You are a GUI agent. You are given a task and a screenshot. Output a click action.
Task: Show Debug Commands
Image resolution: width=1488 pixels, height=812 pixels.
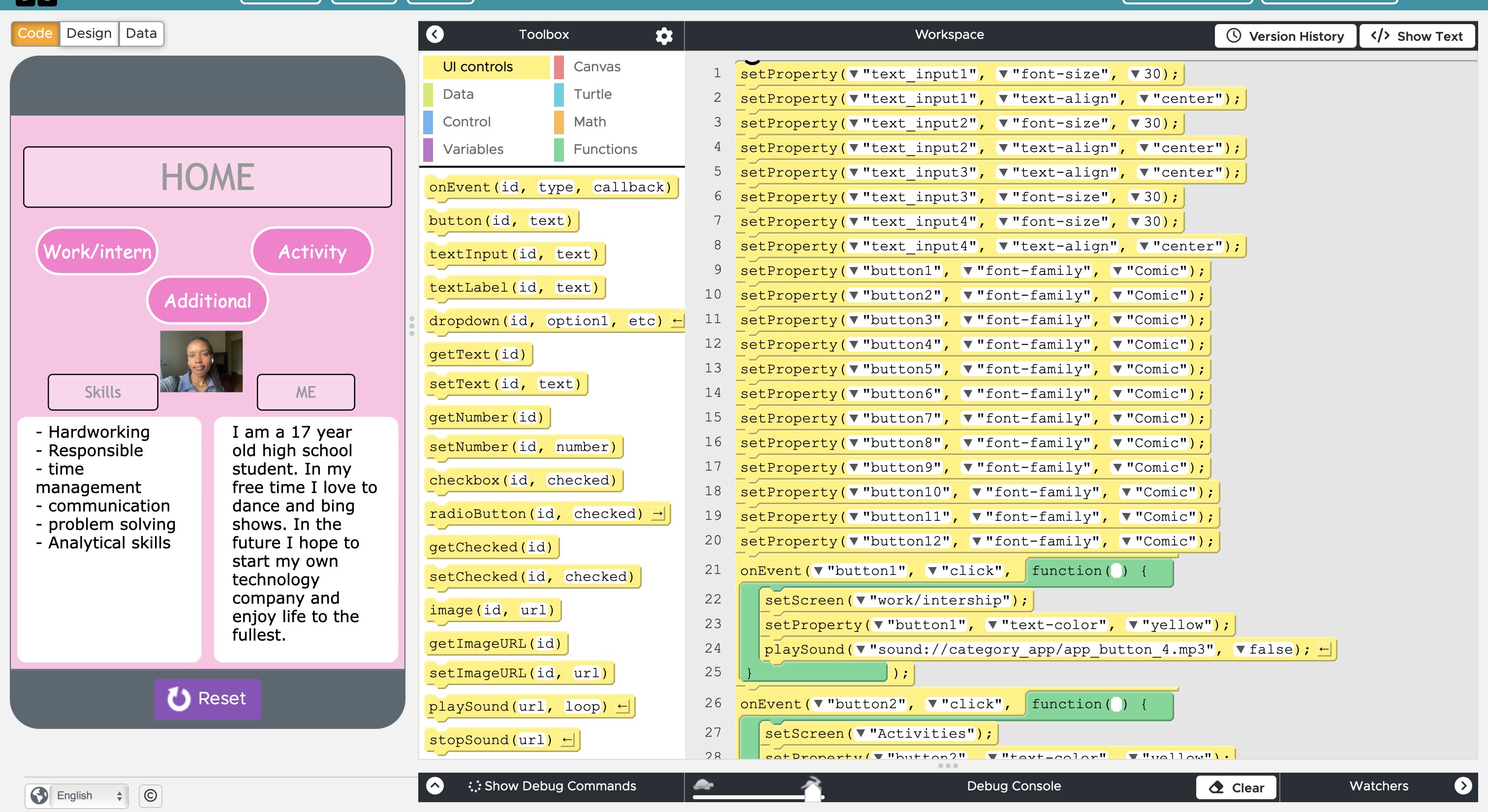(552, 786)
